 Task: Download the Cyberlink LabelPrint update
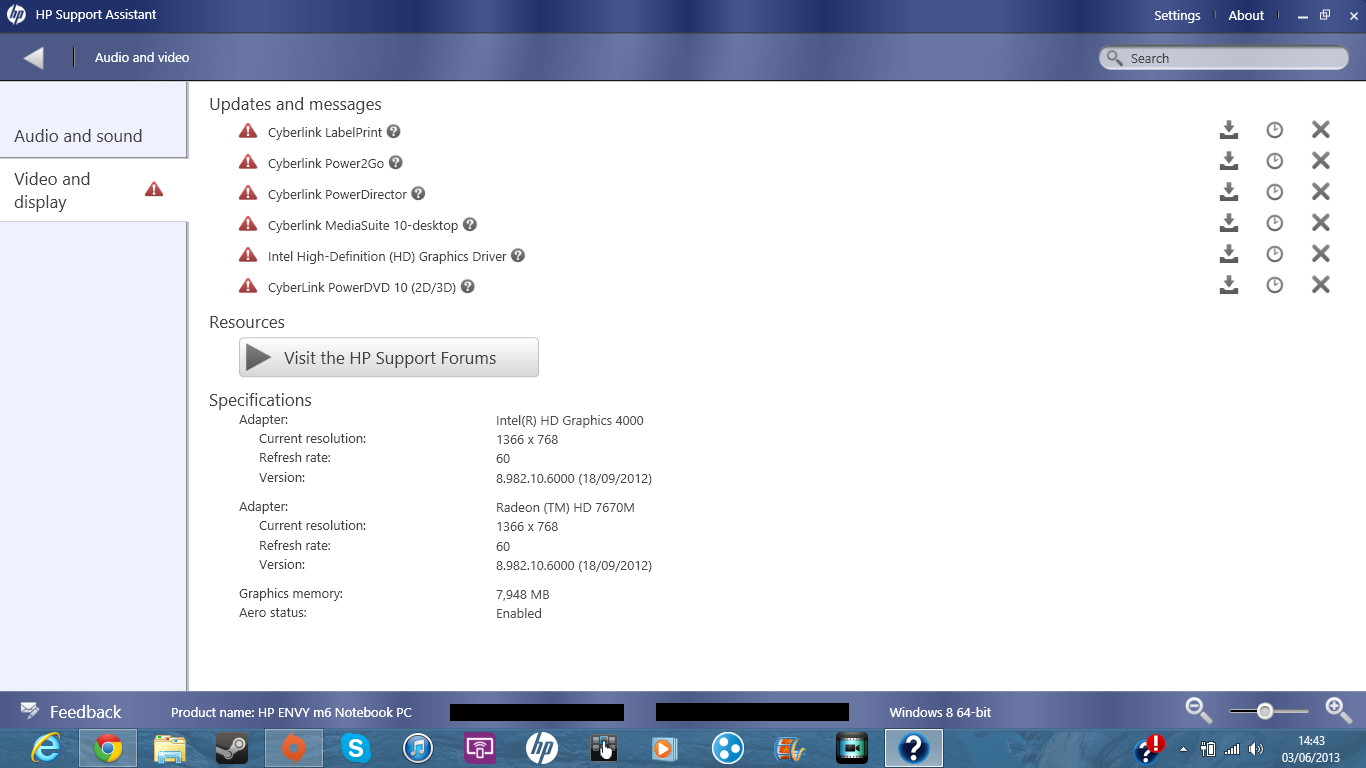[x=1229, y=130]
